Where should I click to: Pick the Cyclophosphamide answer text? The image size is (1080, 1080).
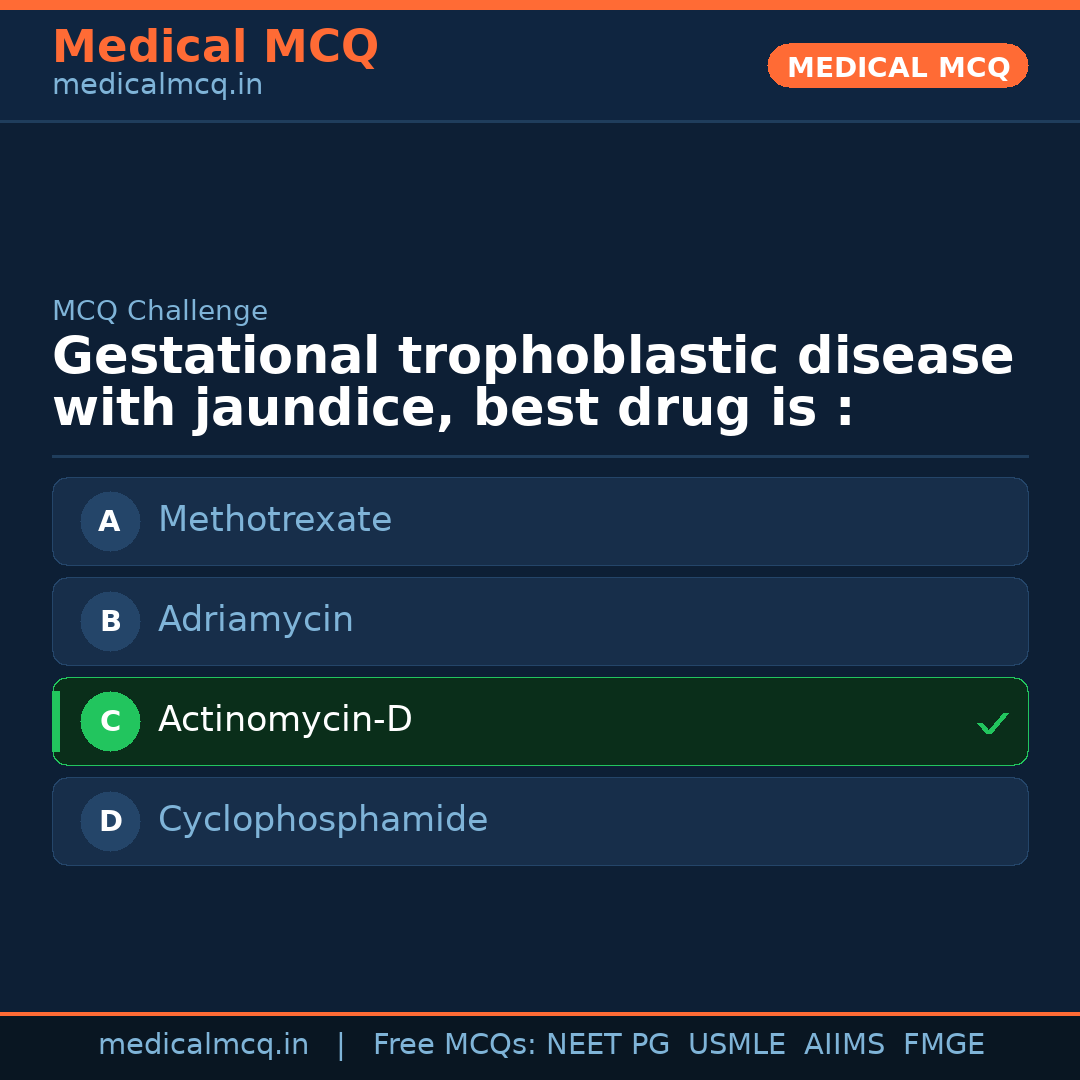point(323,820)
